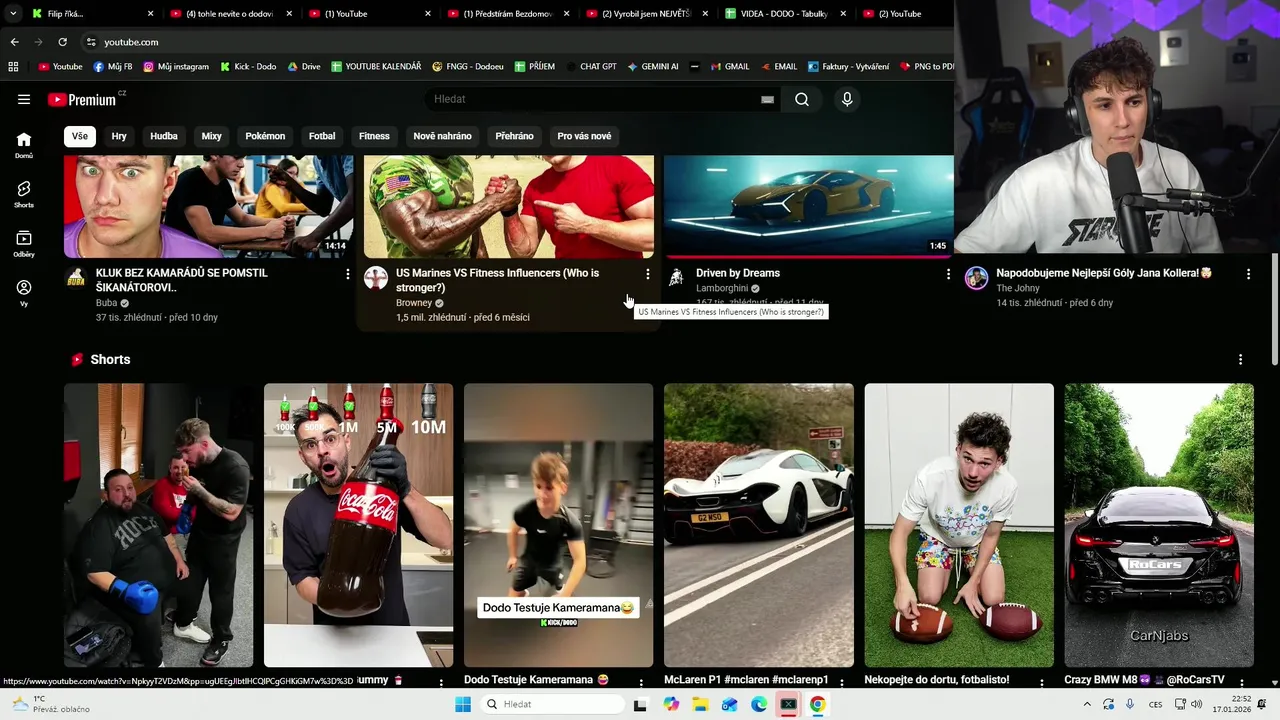Open video title KLUK BEZ KAMARÁDŮ SE POMSTIL
Viewport: 1280px width, 720px height.
[182, 280]
